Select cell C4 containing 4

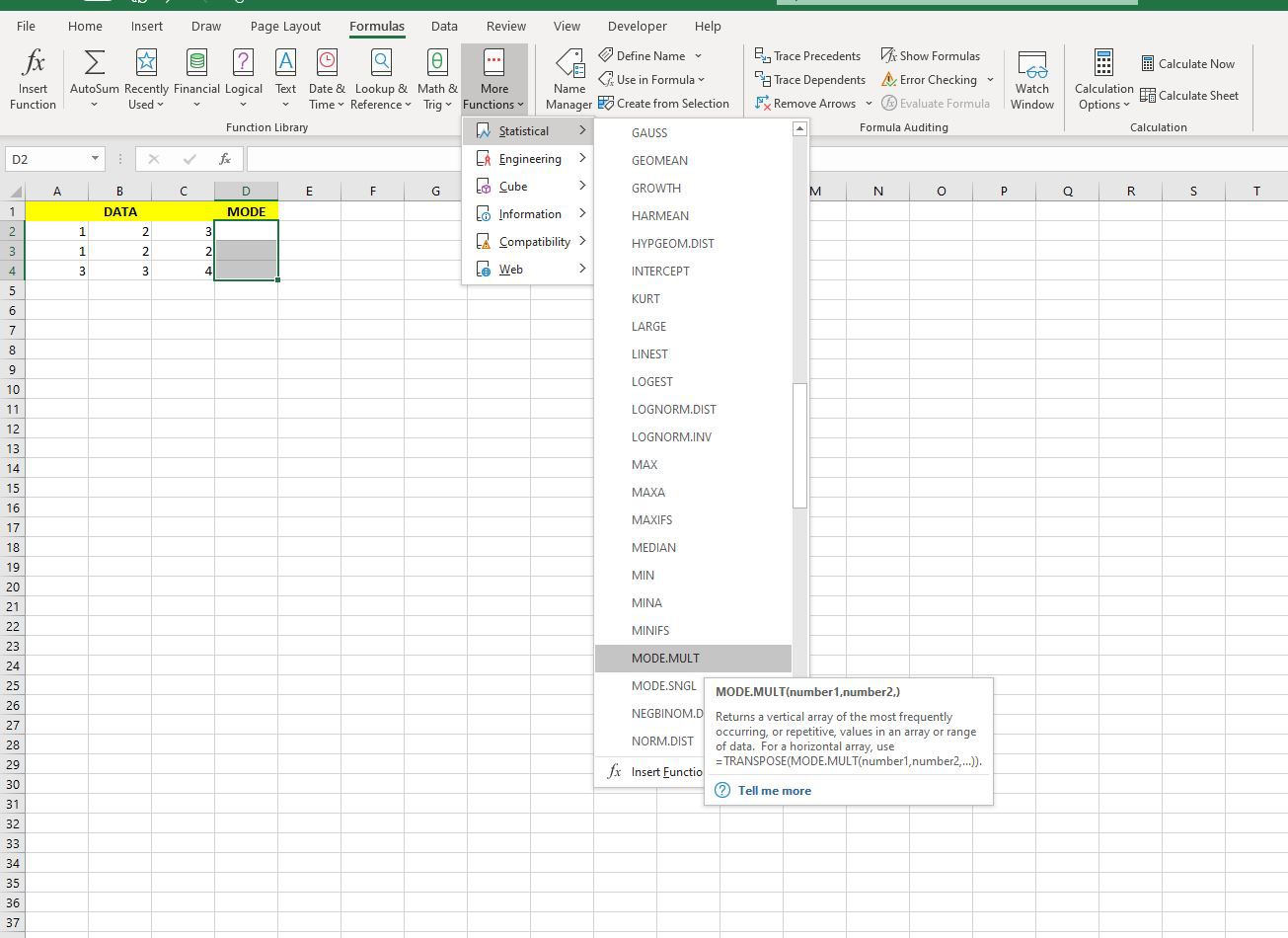(x=183, y=271)
